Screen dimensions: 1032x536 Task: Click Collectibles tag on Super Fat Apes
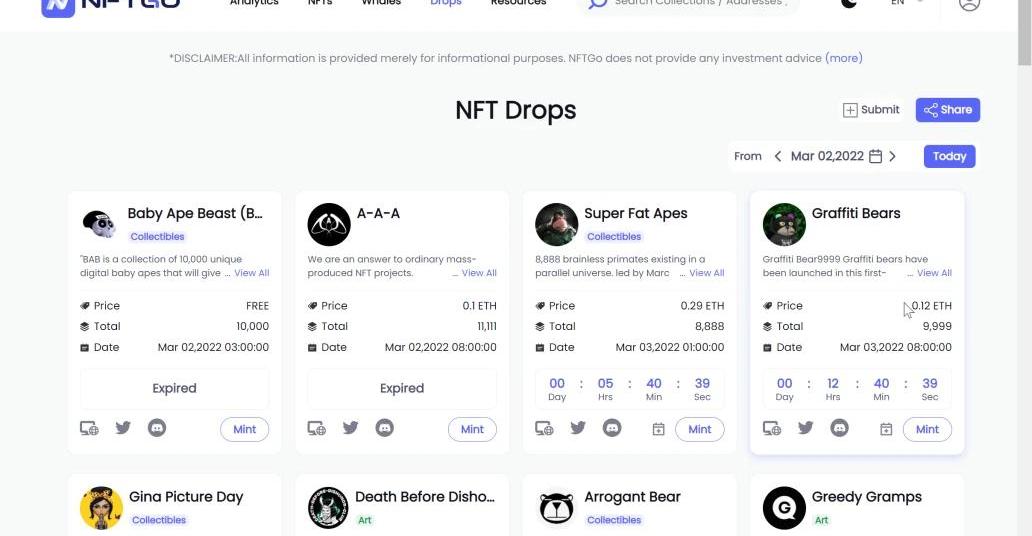(x=614, y=236)
